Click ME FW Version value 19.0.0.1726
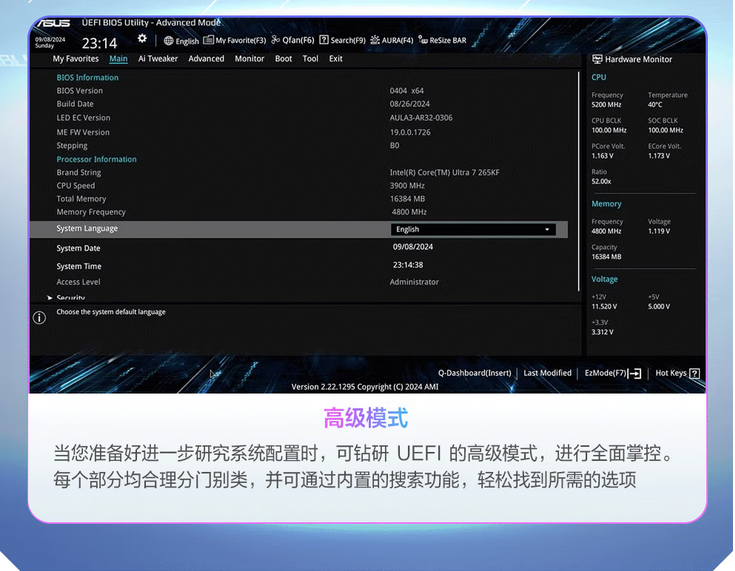The width and height of the screenshot is (735, 571). click(x=410, y=132)
